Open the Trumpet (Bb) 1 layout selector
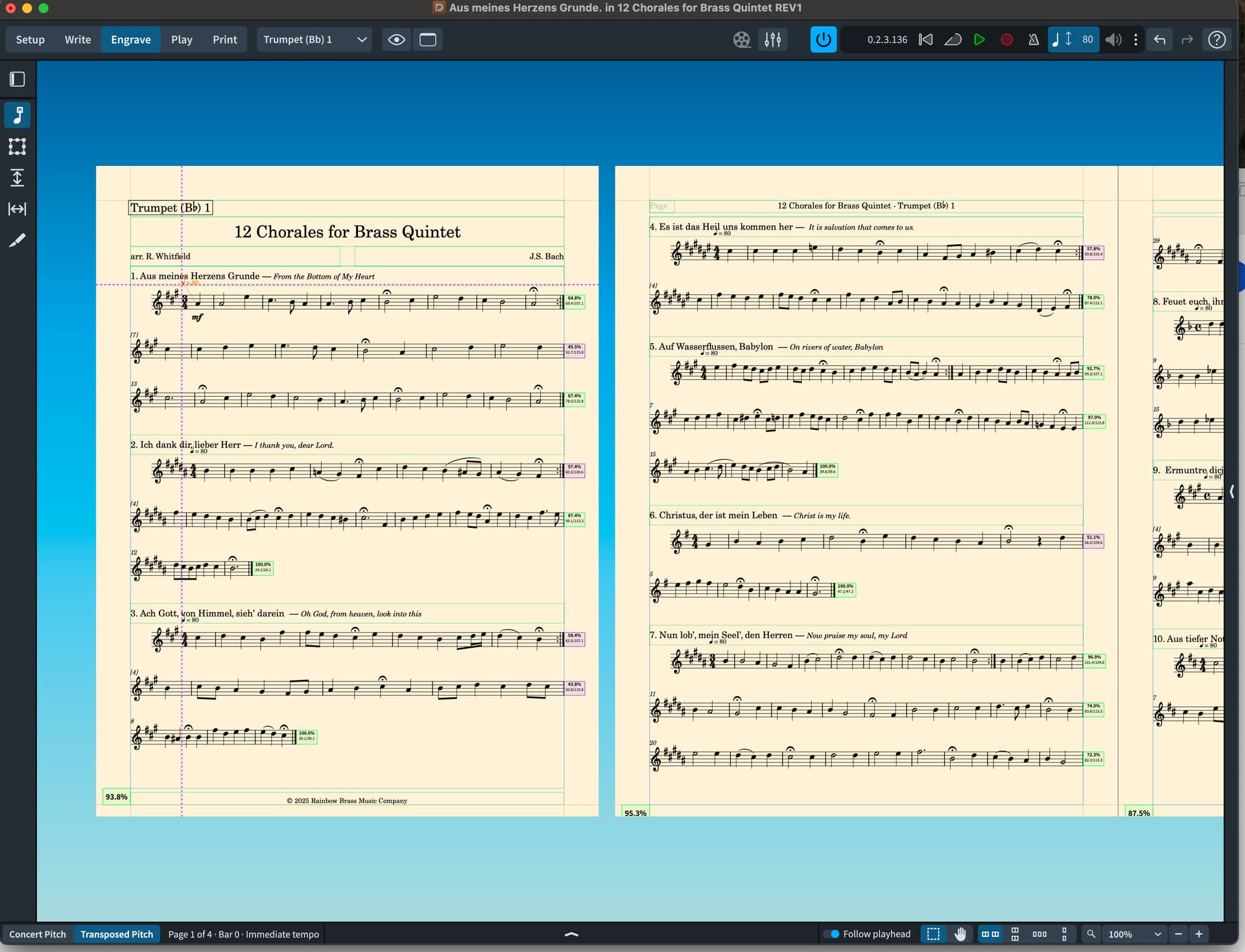Screen dimensions: 1245x952 pyautogui.click(x=314, y=40)
